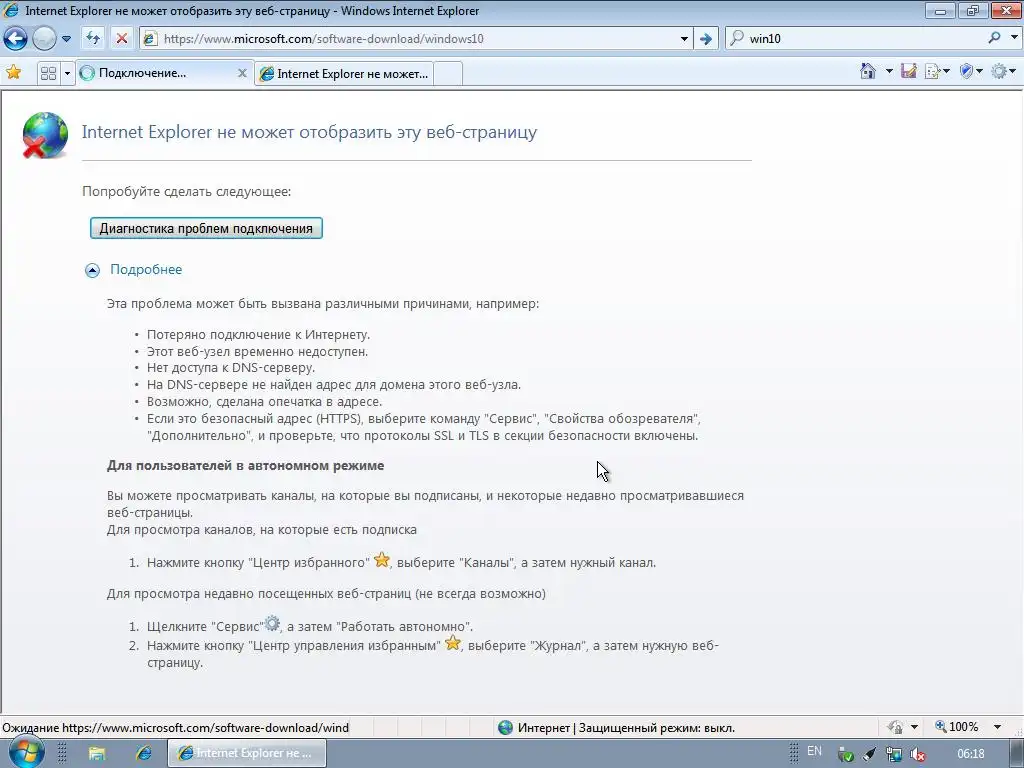Image resolution: width=1024 pixels, height=768 pixels.
Task: Click the status bar "Ожидание https://www.microsoft.com" text
Action: pos(176,728)
